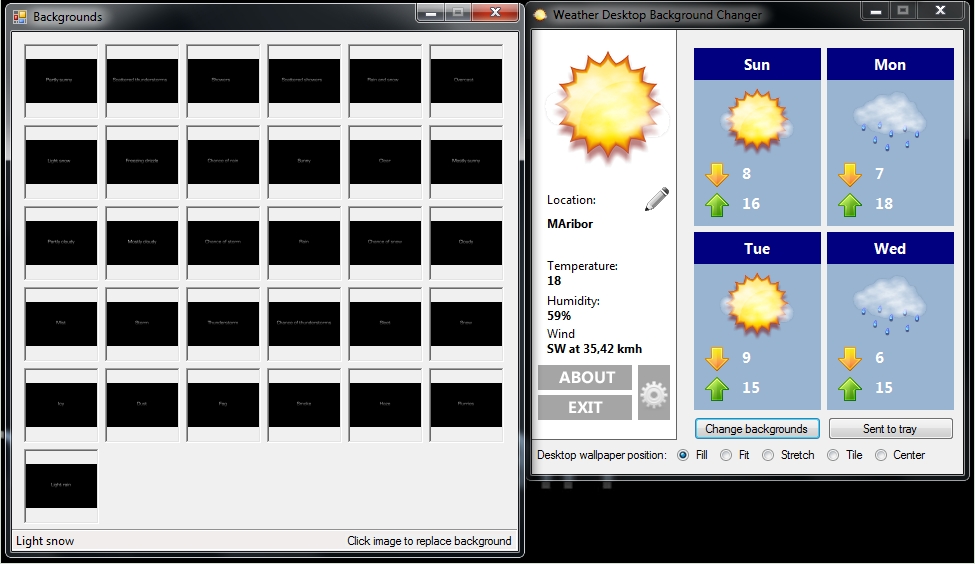
Task: Click the Sent to tray button
Action: pos(890,429)
